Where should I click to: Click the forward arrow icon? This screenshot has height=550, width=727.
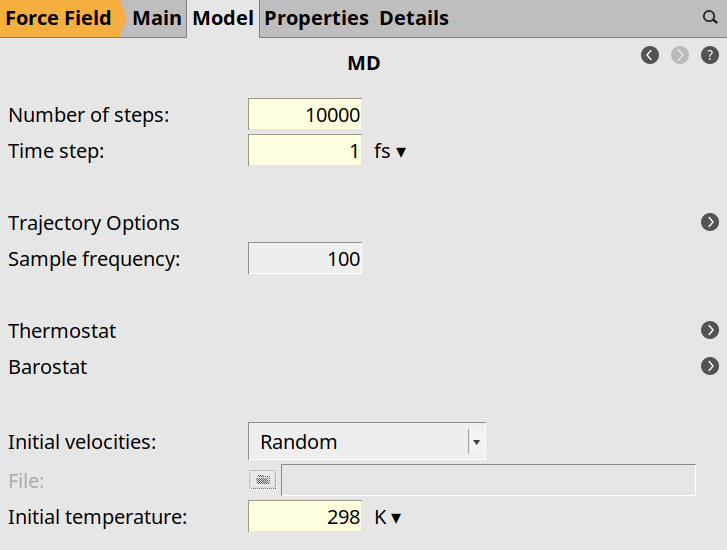coord(680,55)
